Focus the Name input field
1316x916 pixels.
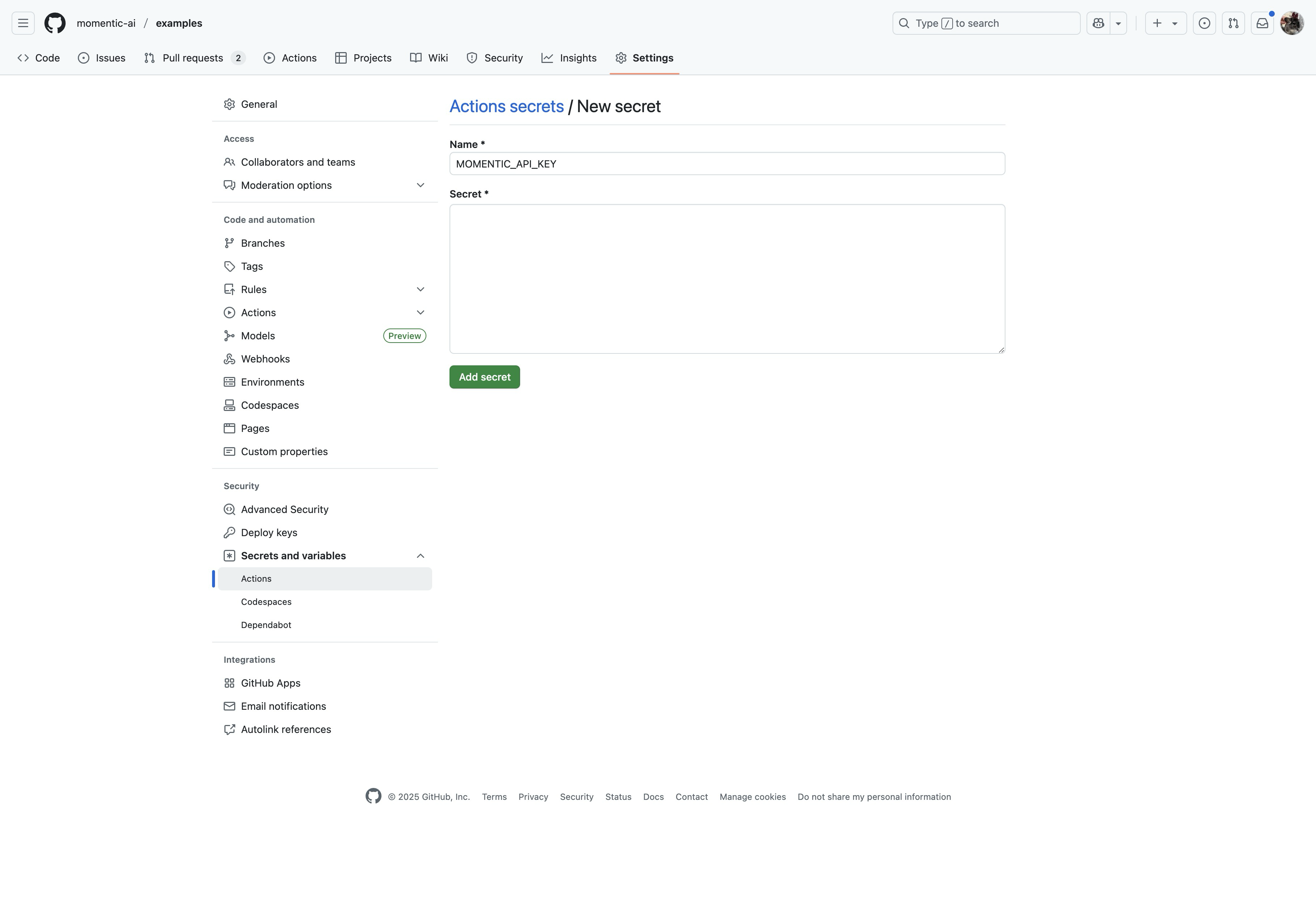[727, 164]
